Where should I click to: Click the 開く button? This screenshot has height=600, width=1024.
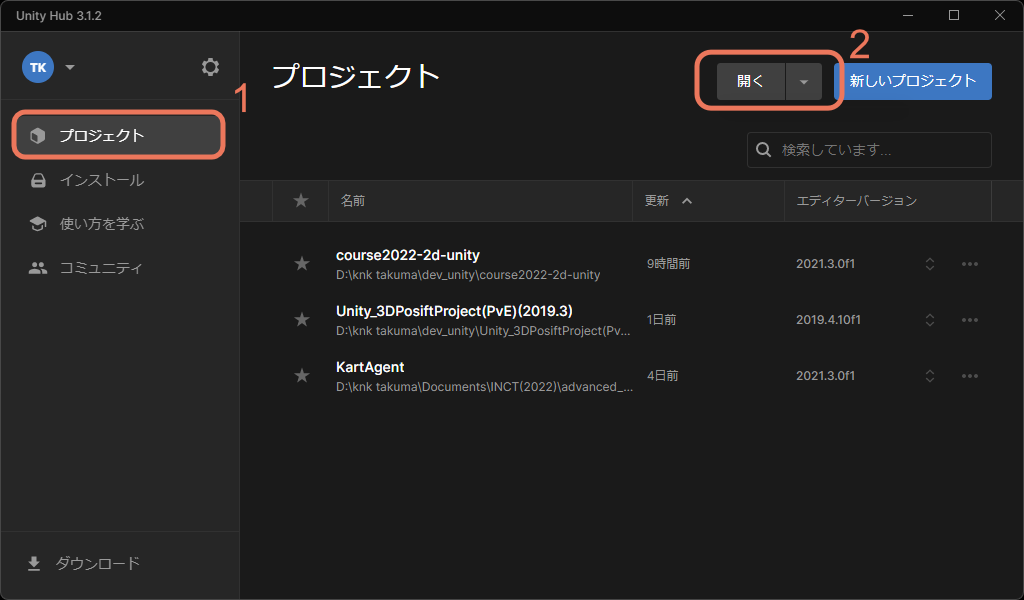[750, 82]
